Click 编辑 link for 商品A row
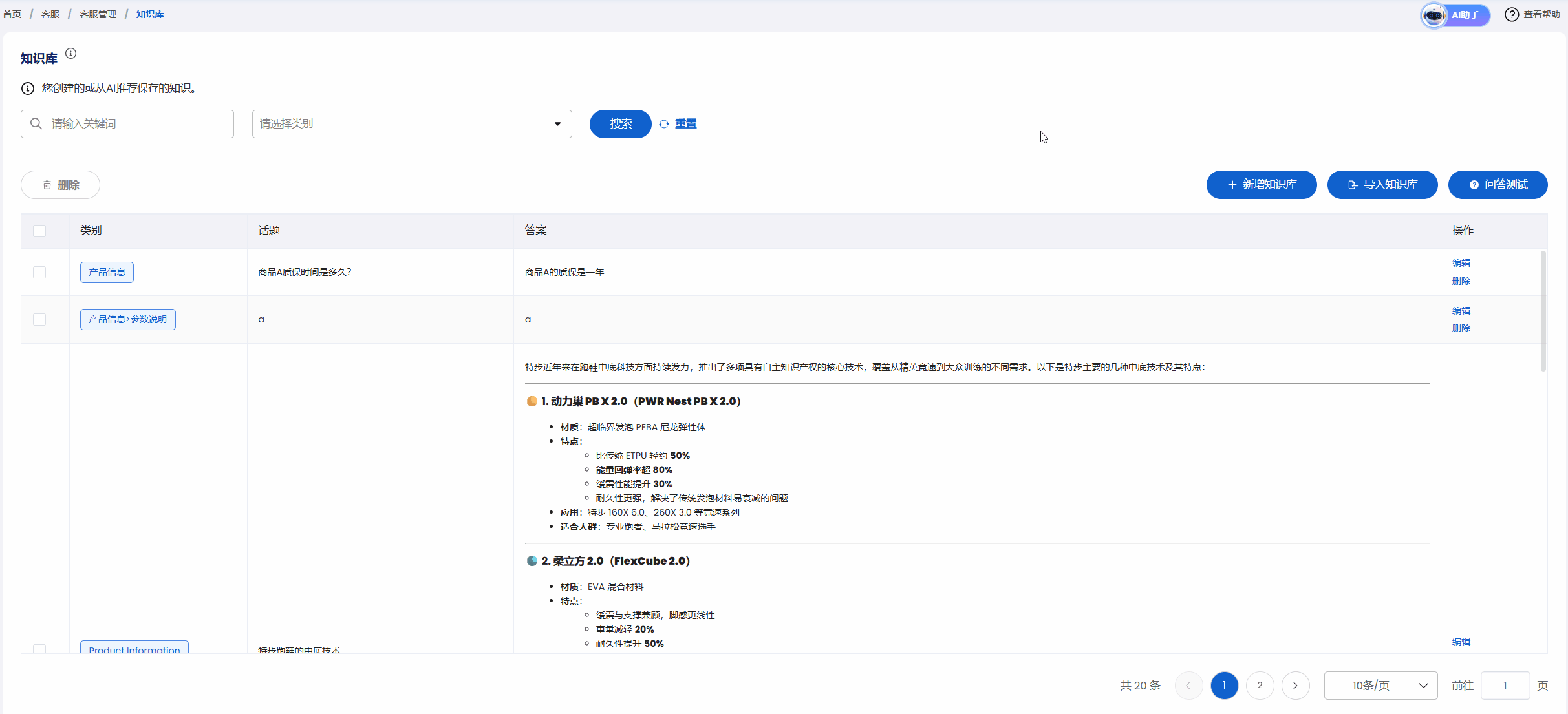Screen dimensions: 1568x714 pos(1461,263)
